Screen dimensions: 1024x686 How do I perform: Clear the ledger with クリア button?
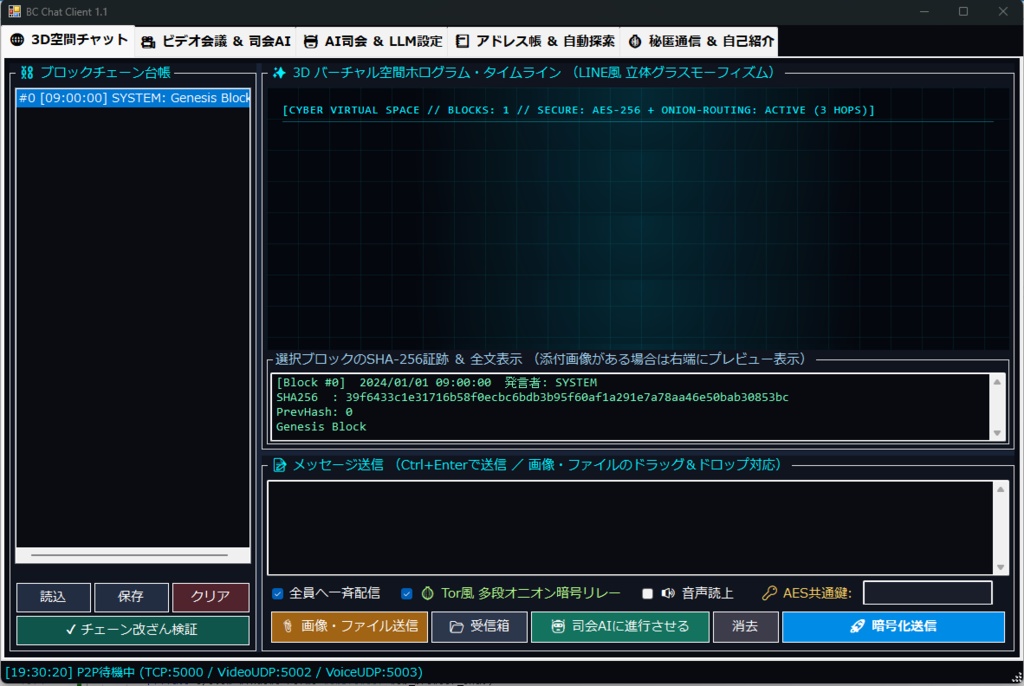pos(210,596)
